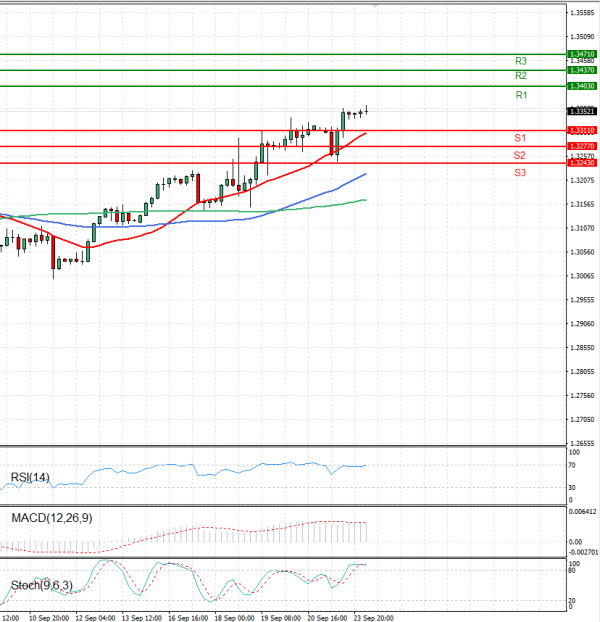The width and height of the screenshot is (600, 622).
Task: Click the R1 resistance label
Action: [x=521, y=95]
